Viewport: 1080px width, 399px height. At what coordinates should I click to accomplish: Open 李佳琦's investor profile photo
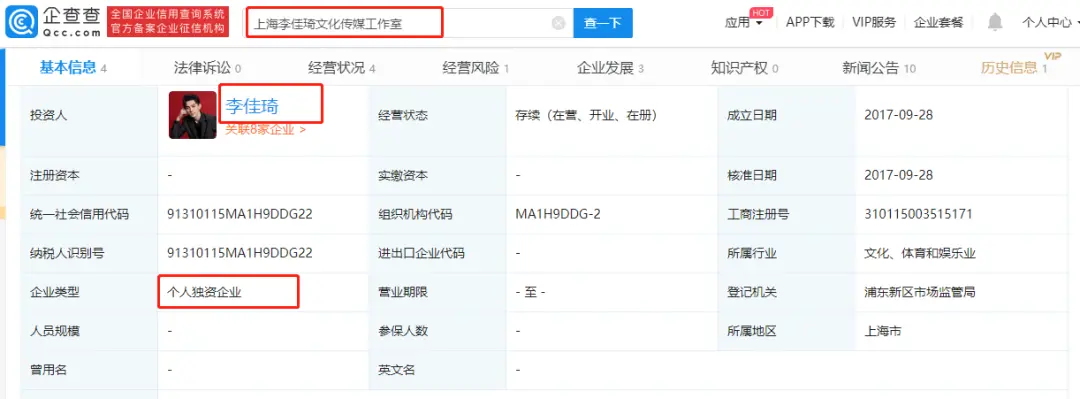tap(193, 115)
